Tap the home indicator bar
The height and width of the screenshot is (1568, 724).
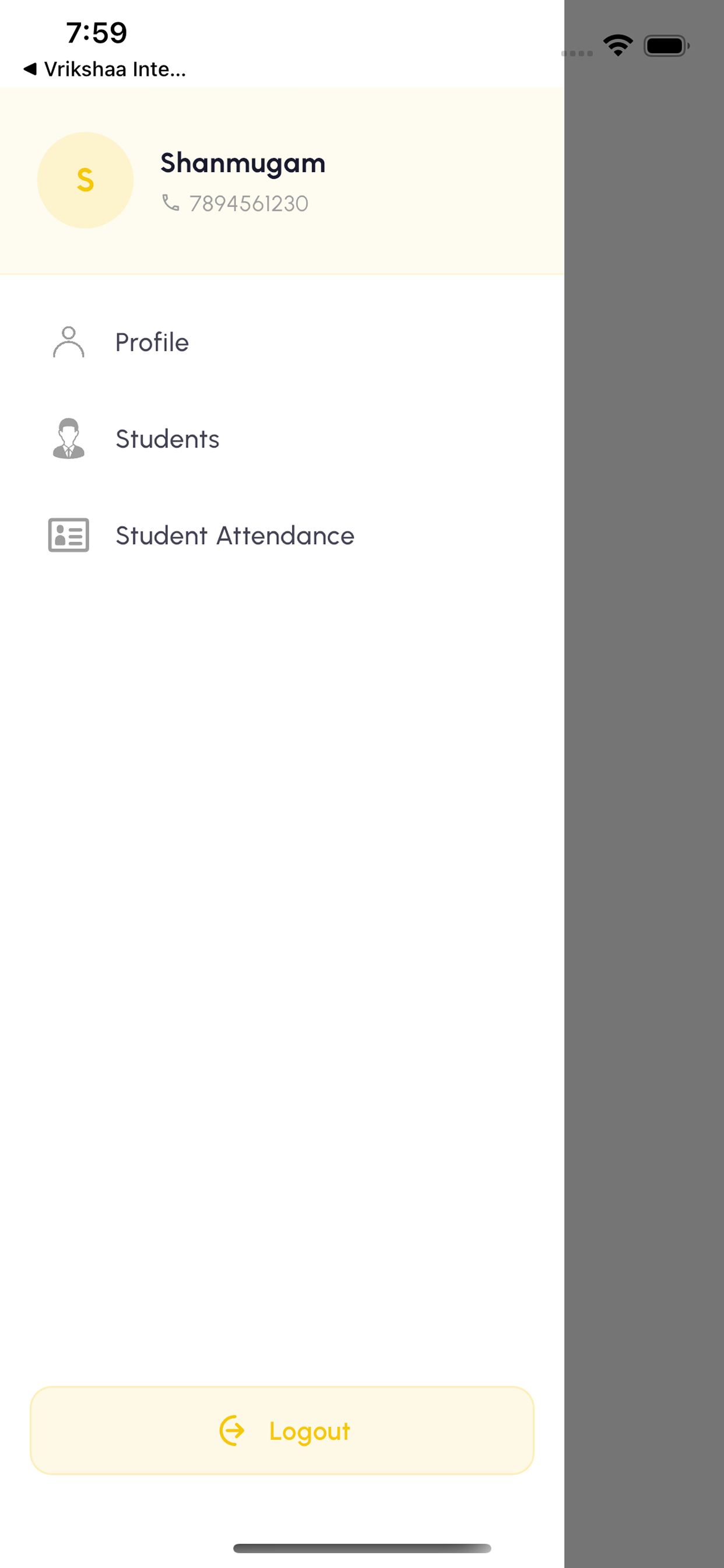click(x=362, y=1548)
